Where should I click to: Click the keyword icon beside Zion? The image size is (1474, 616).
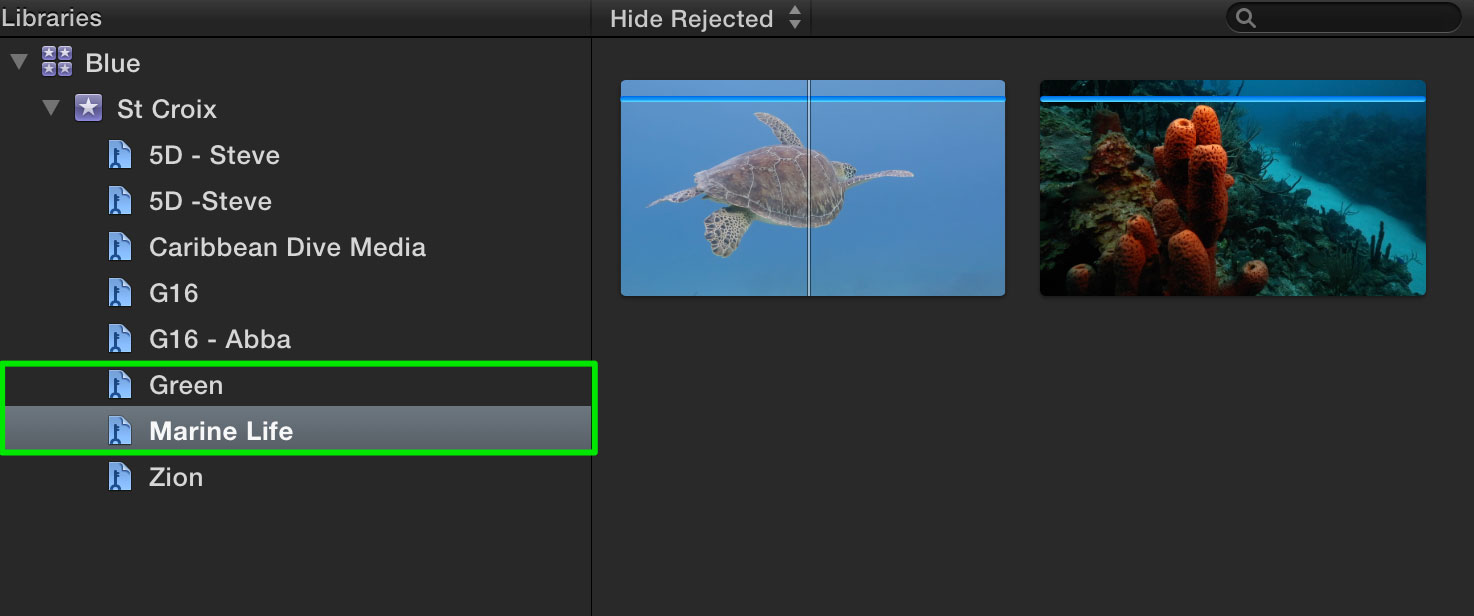120,476
